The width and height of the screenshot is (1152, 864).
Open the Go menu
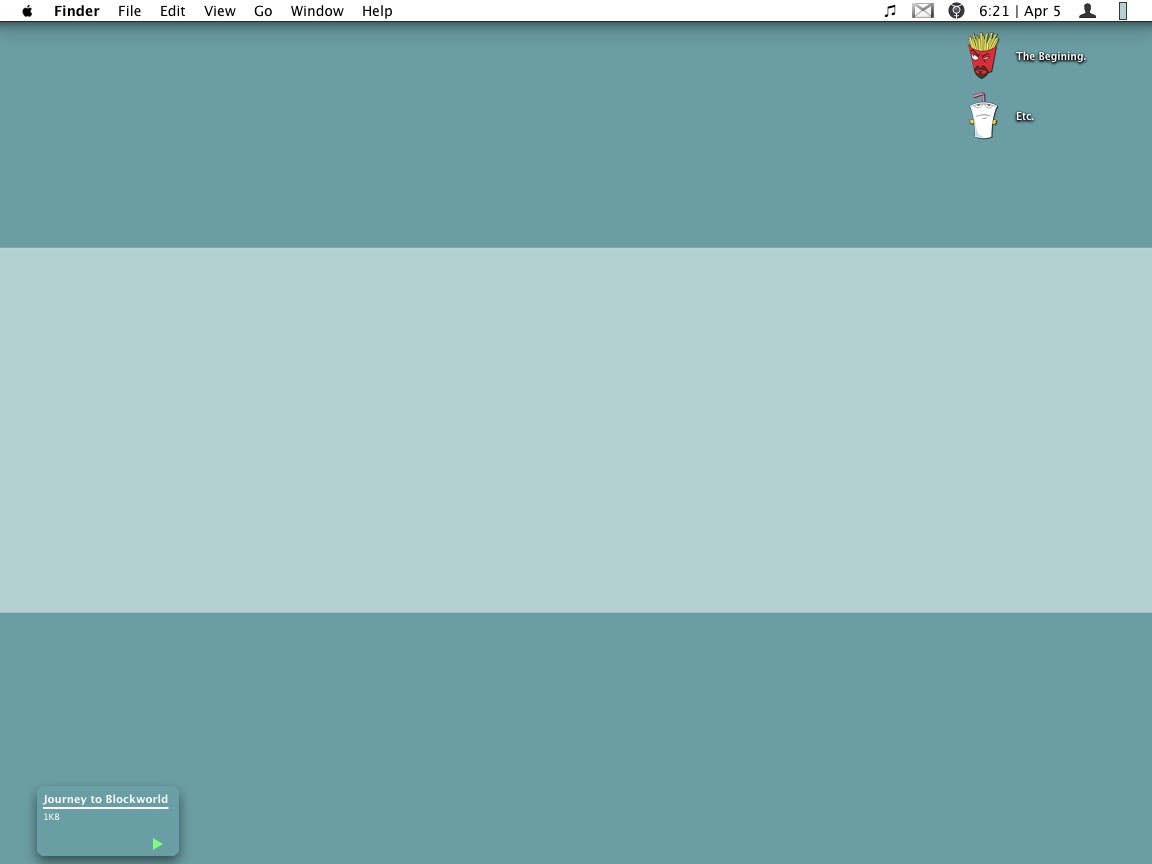263,11
